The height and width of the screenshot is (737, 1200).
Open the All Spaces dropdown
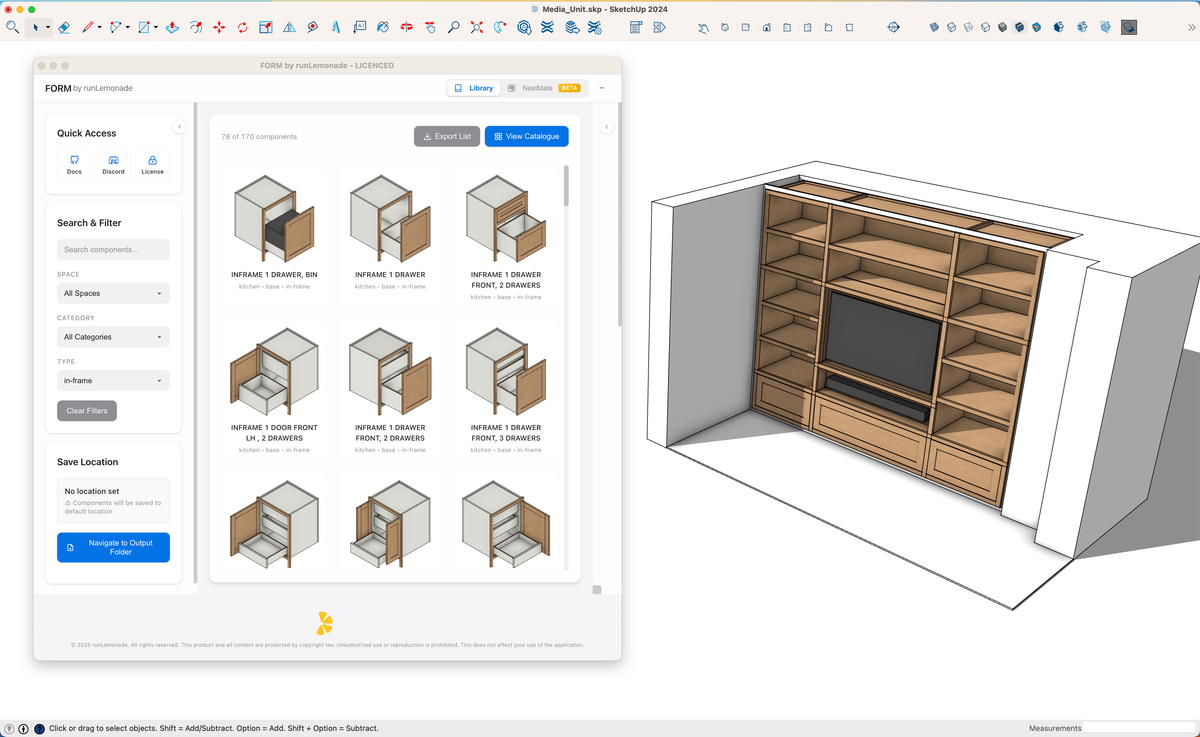[x=113, y=292]
